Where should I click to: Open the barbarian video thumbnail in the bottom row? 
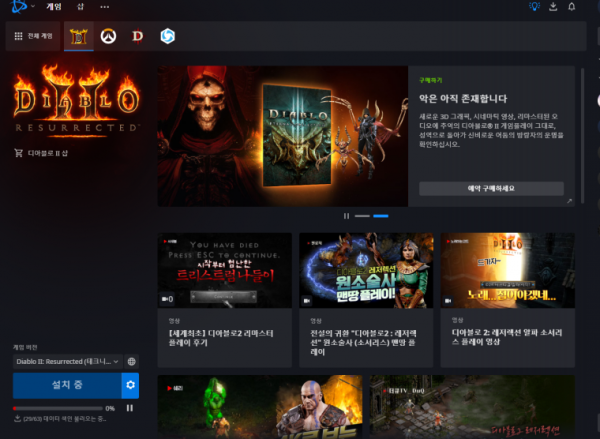click(x=260, y=407)
